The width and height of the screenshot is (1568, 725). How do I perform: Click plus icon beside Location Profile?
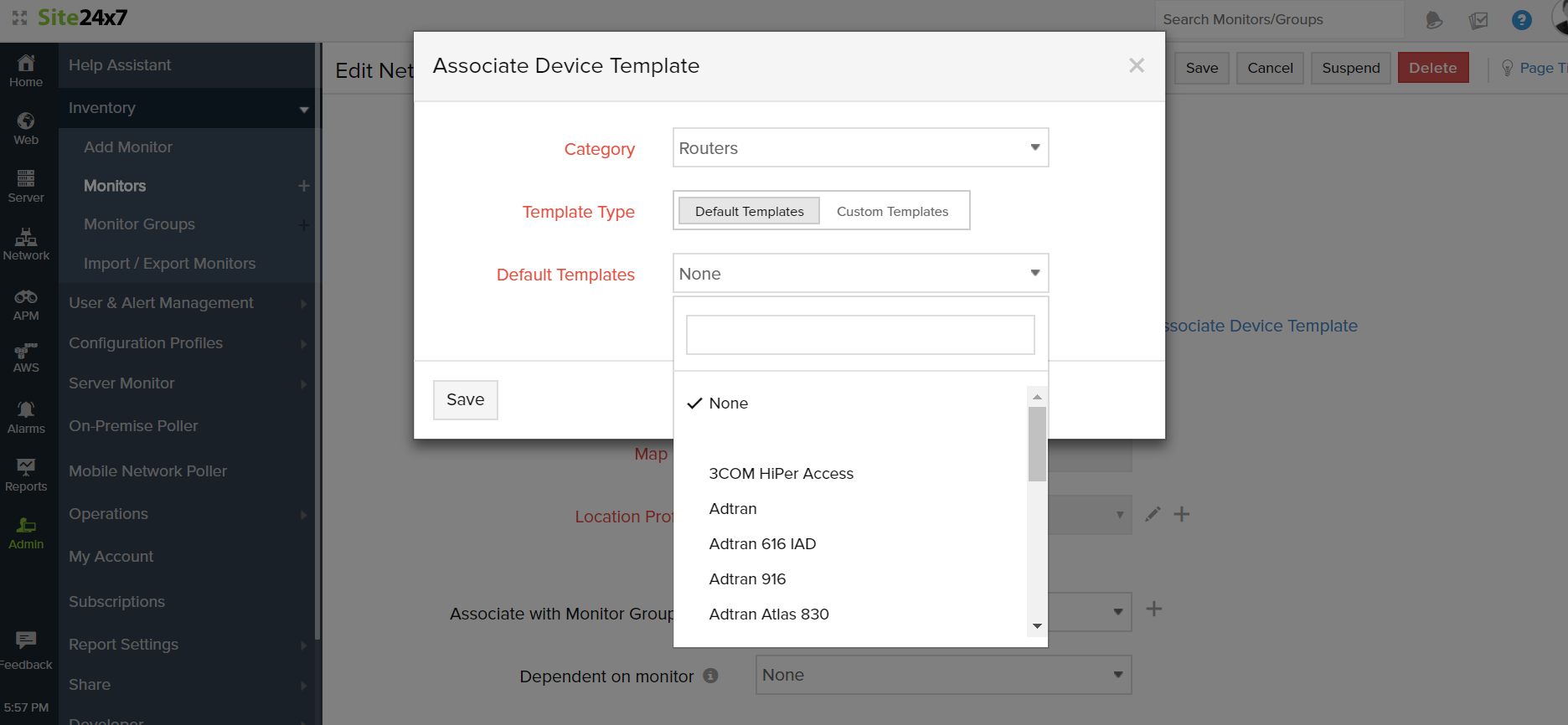(1182, 514)
